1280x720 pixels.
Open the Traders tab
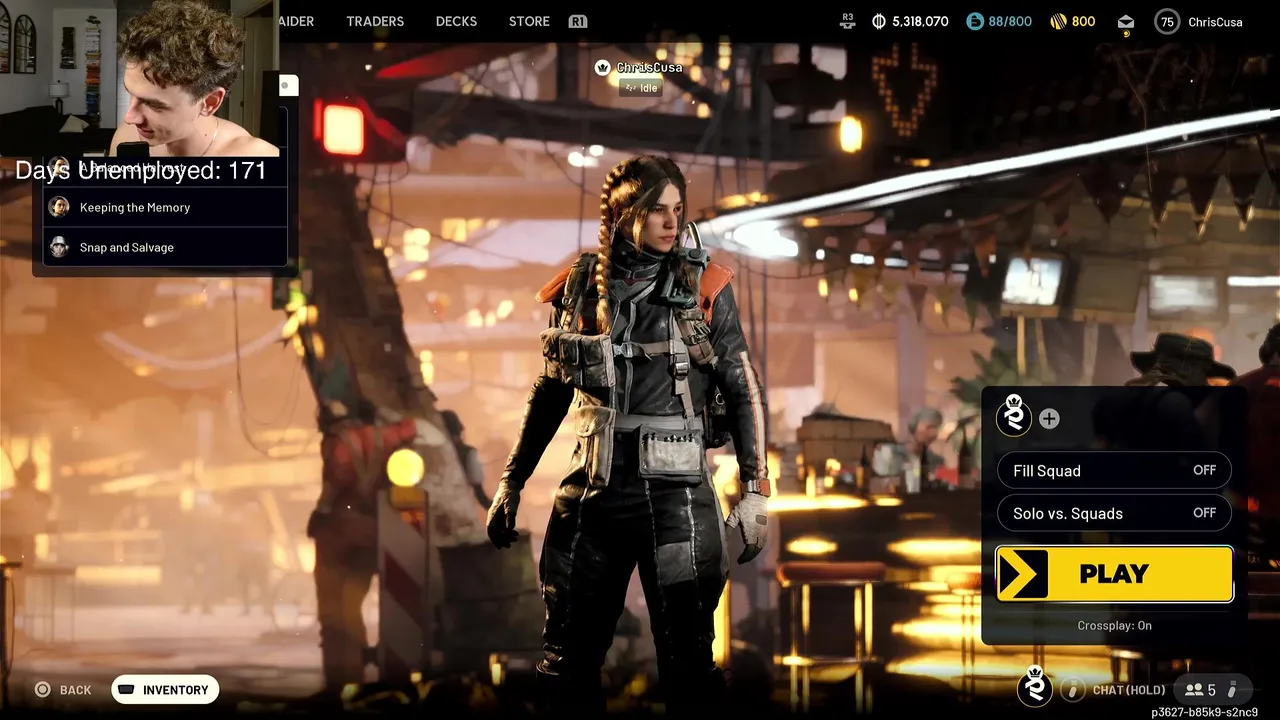point(375,21)
